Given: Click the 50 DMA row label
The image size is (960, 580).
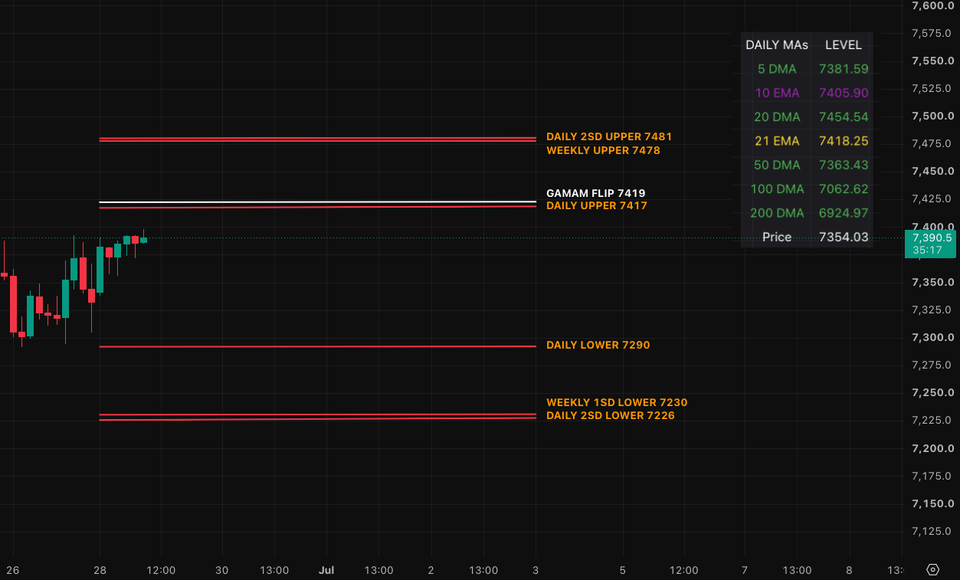Looking at the screenshot, I should (x=776, y=165).
